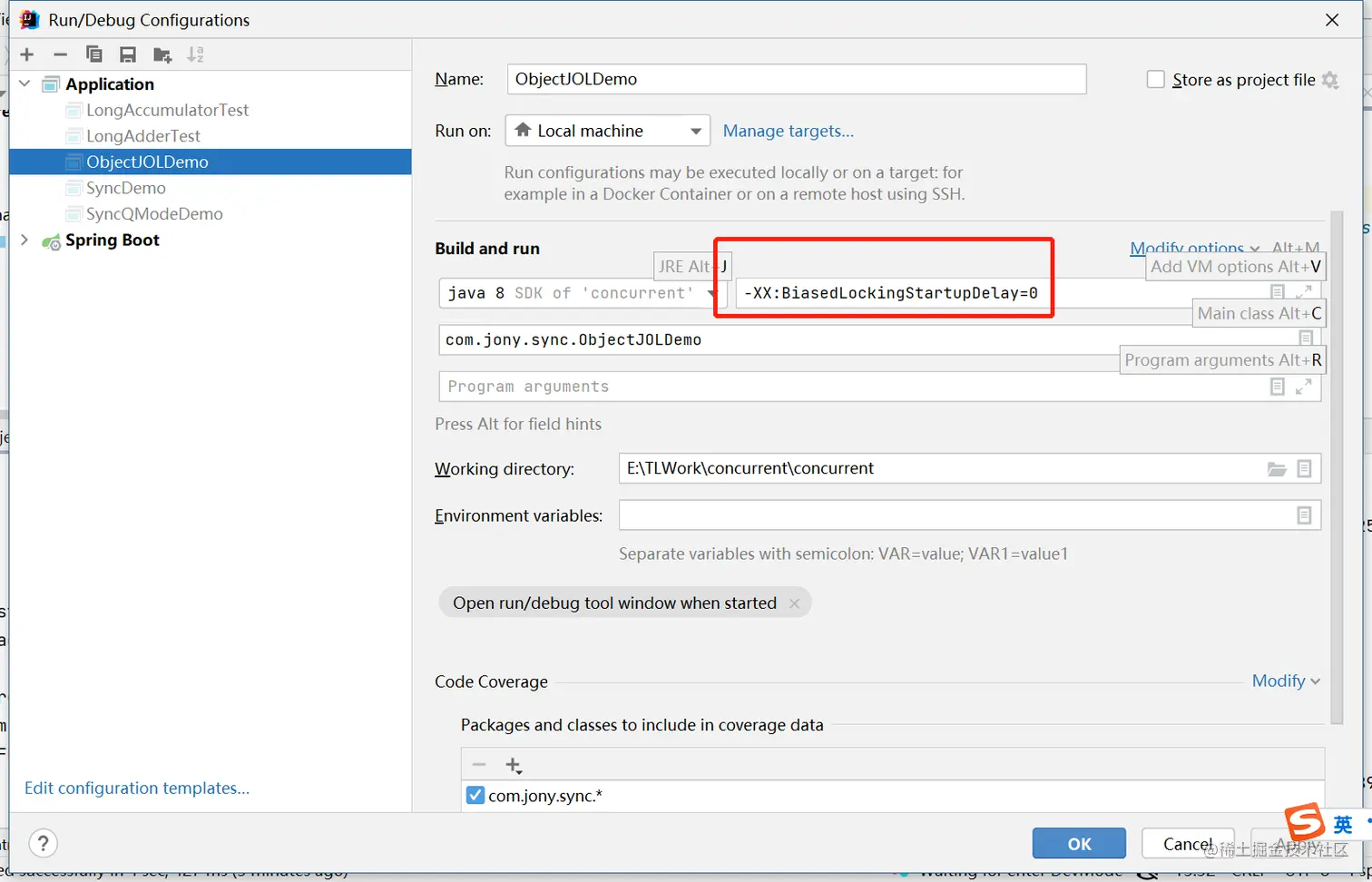1372x882 pixels.
Task: Save the configuration using the disk icon
Action: pos(128,54)
